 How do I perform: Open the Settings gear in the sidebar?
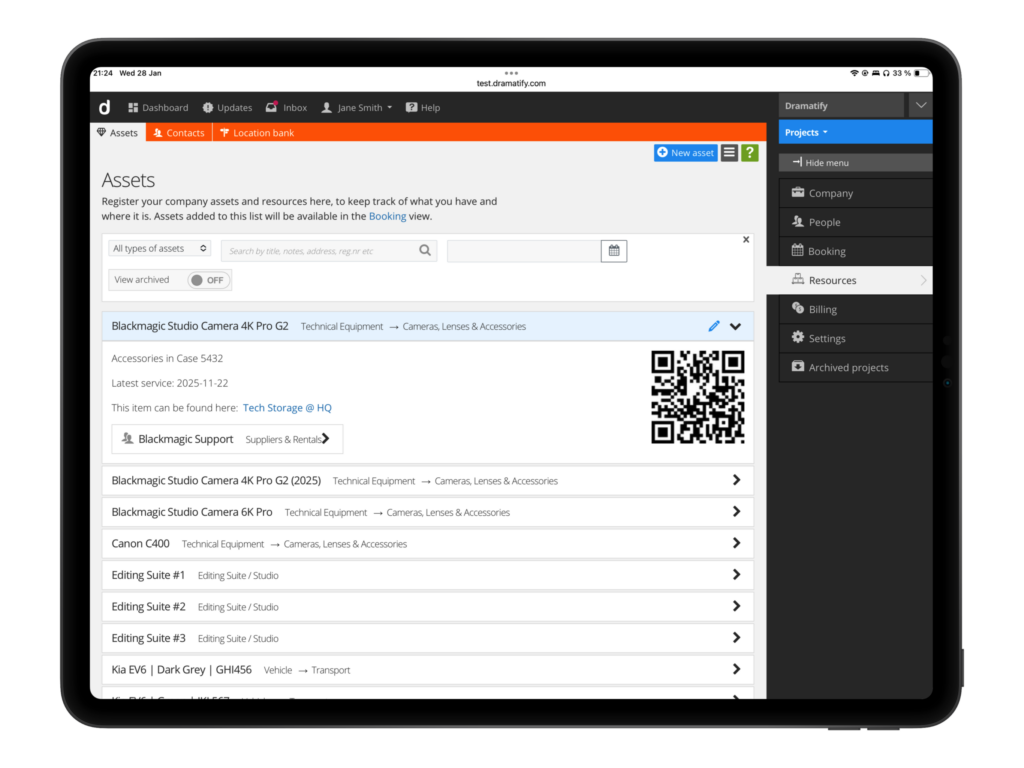point(828,338)
